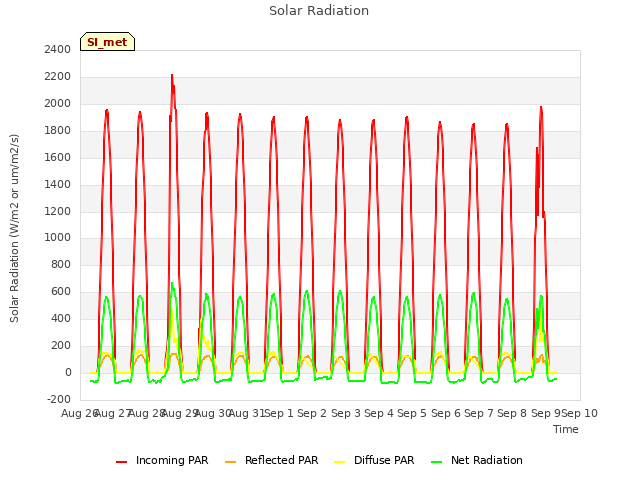Click the Sep 1 x-axis date label
Viewport: 640px width, 480px height.
tap(279, 413)
